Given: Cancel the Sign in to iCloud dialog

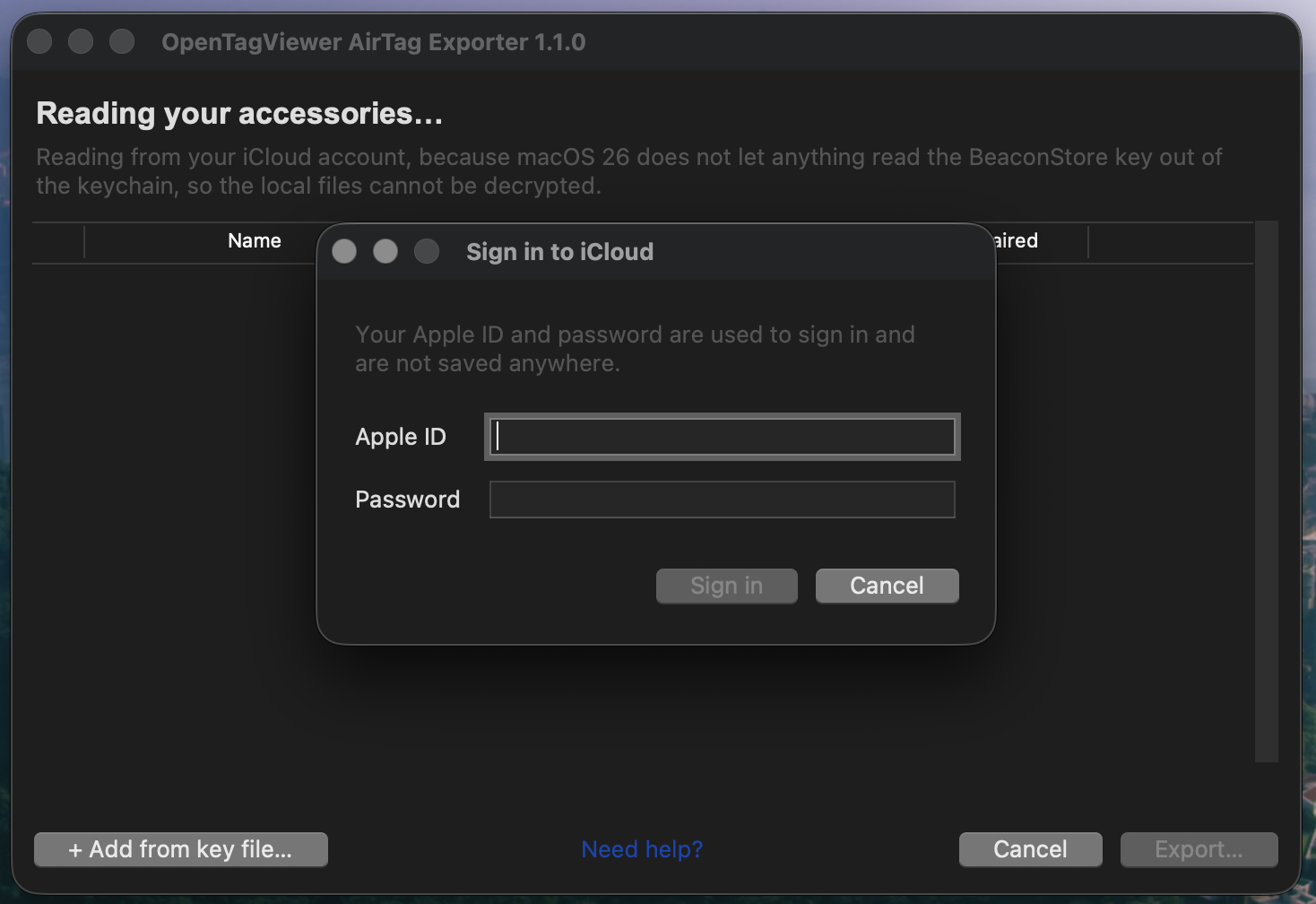Looking at the screenshot, I should pyautogui.click(x=887, y=586).
